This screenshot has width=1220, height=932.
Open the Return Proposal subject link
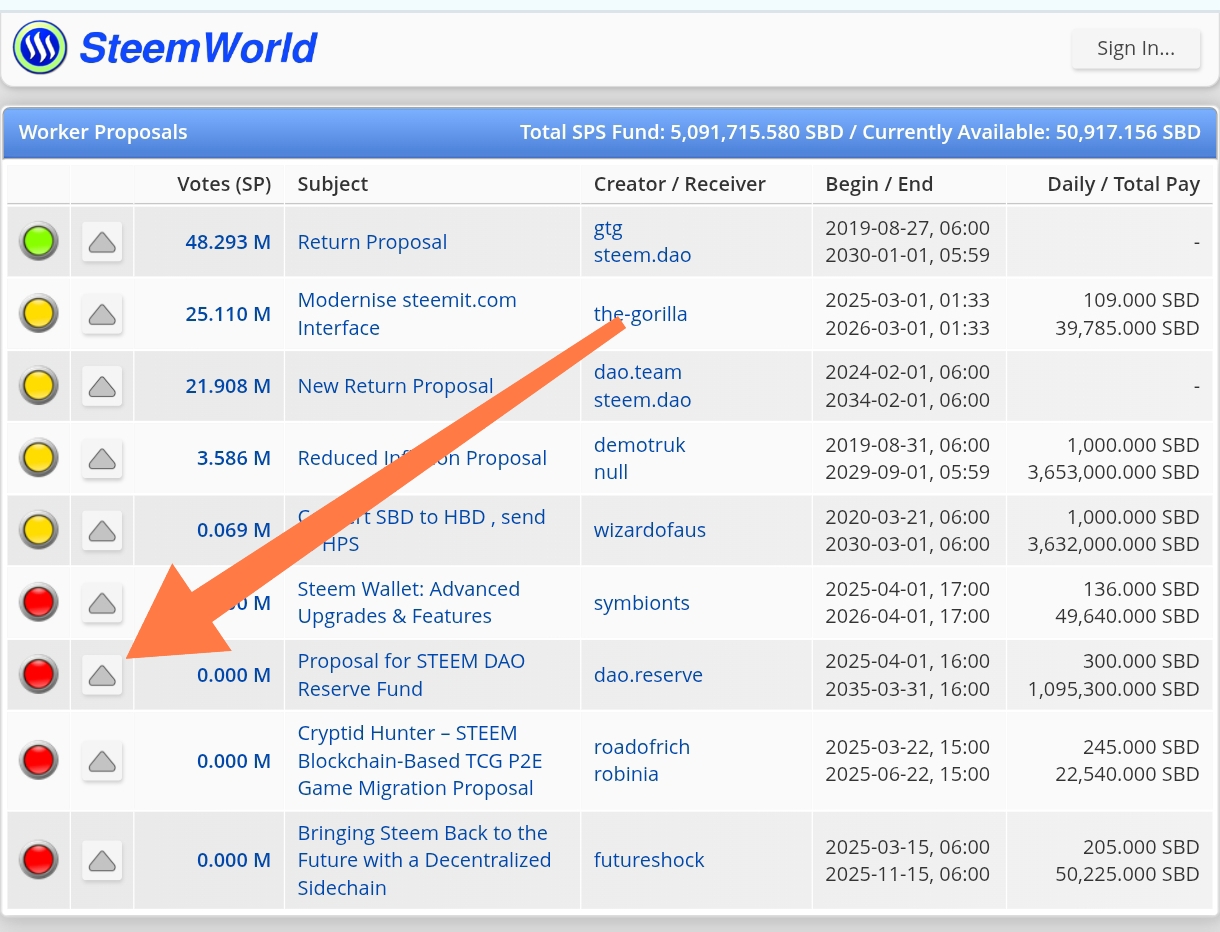[x=372, y=242]
